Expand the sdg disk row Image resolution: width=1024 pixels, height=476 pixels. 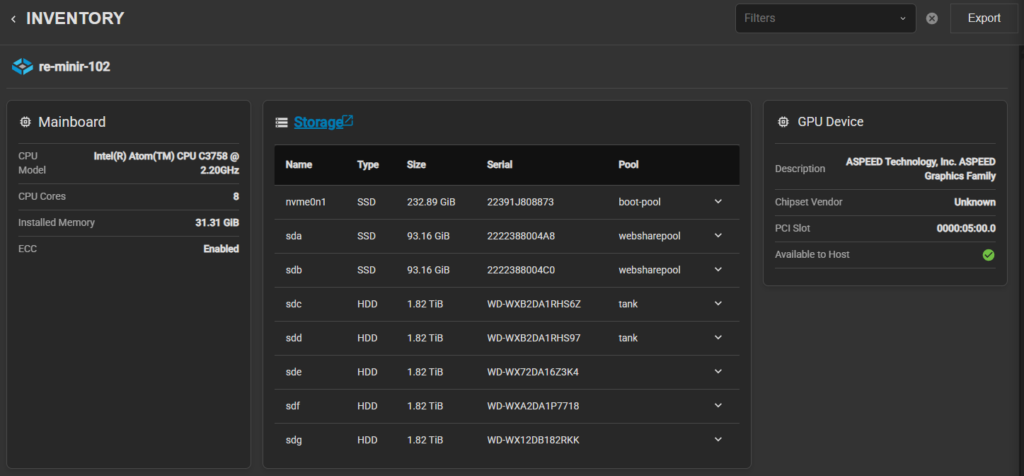[718, 439]
